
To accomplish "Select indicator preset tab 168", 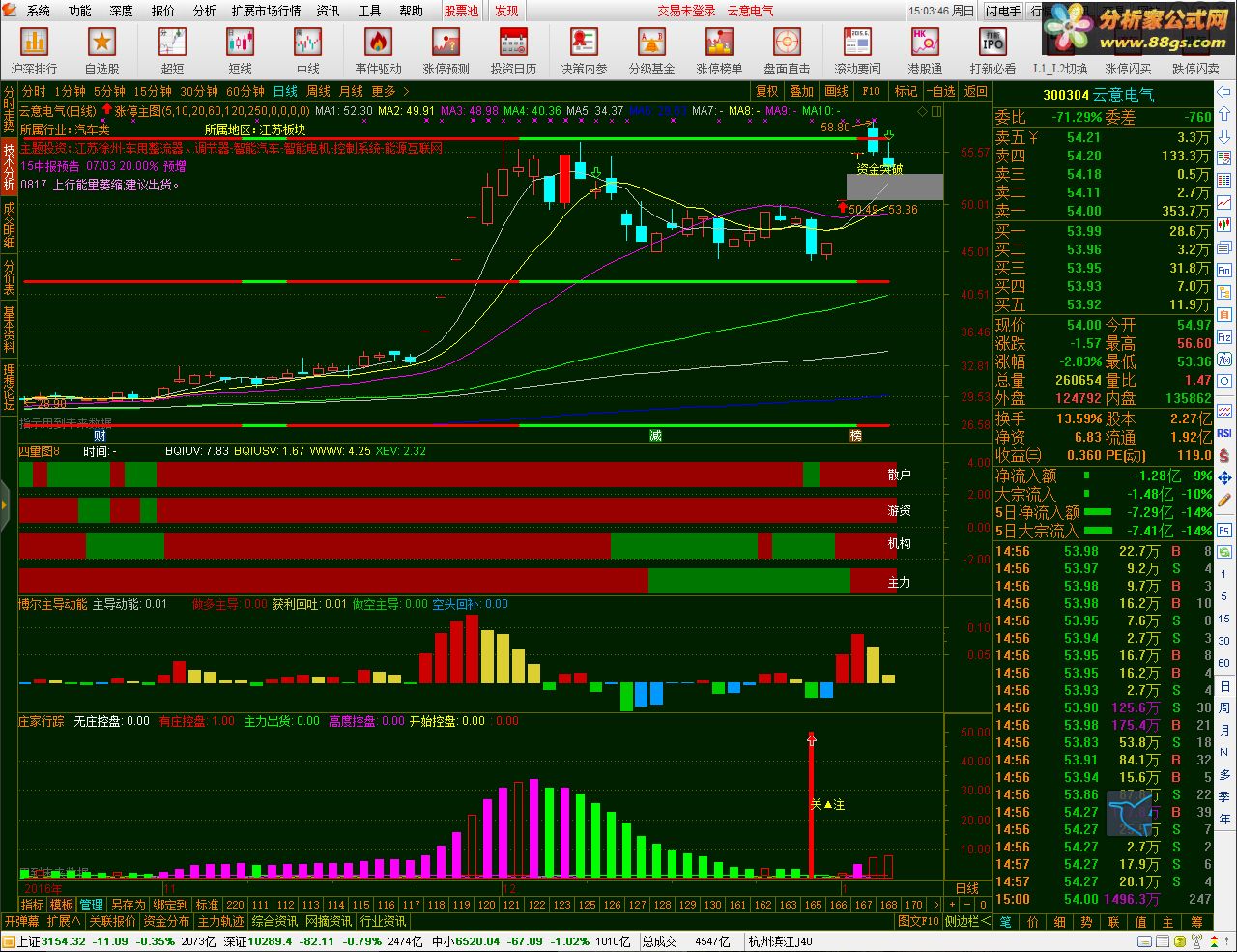I will [x=888, y=905].
